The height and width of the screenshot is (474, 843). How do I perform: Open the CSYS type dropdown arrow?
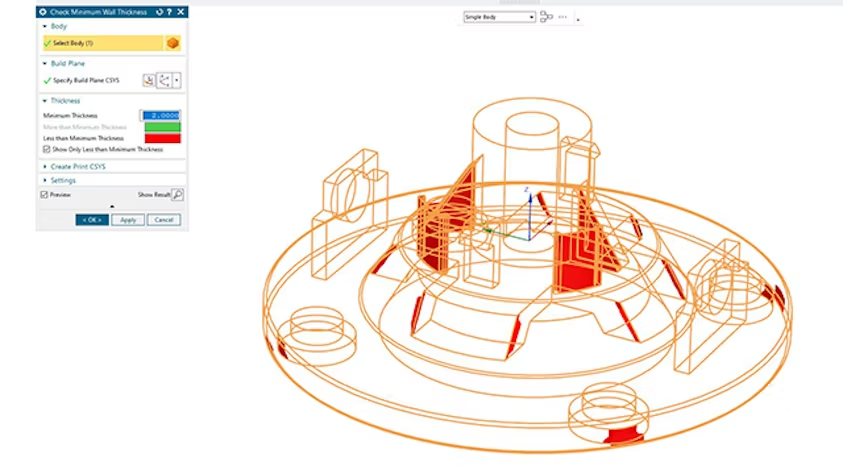point(177,80)
